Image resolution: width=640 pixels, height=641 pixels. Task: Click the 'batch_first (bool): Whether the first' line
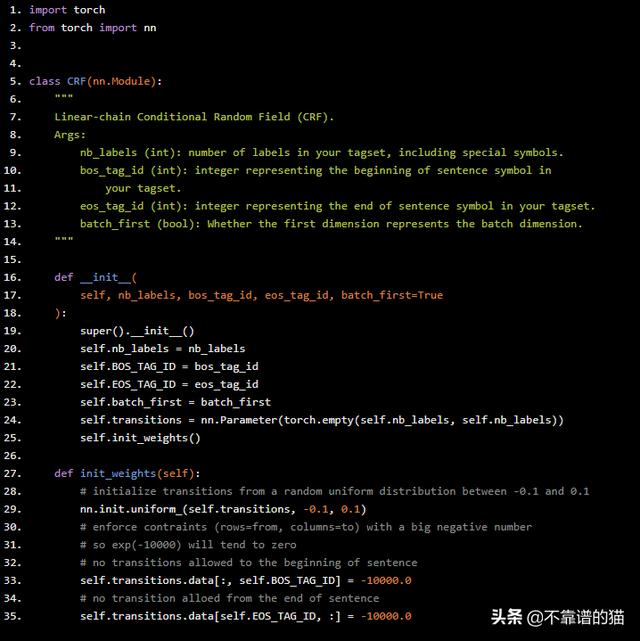tap(331, 224)
